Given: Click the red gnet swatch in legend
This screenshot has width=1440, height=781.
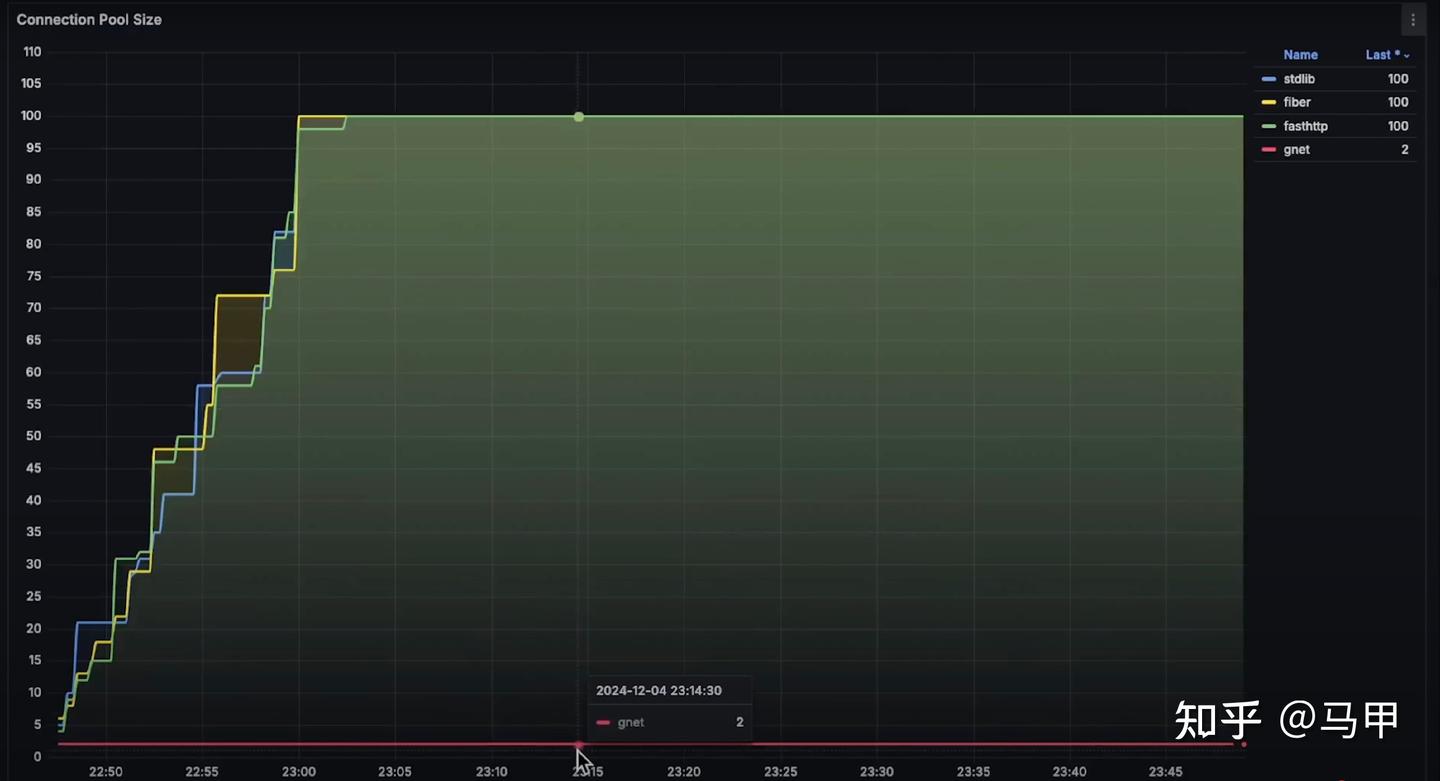Looking at the screenshot, I should click(1268, 149).
